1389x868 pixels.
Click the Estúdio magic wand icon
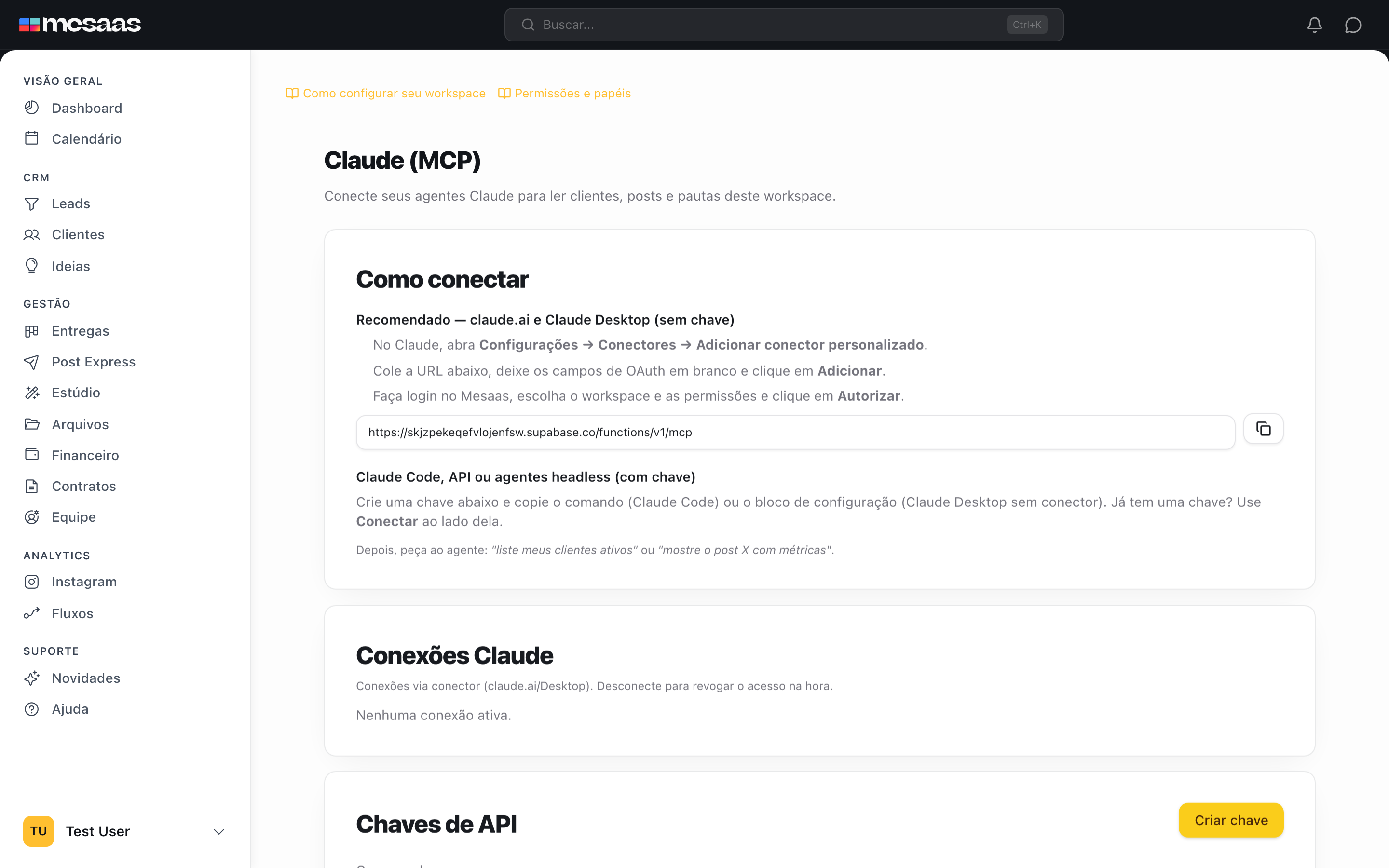[x=31, y=393]
